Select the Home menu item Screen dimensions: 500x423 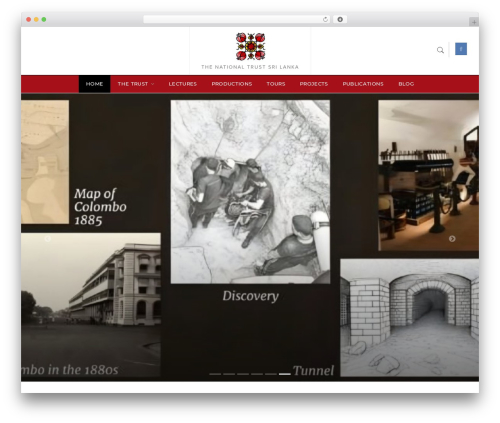(94, 84)
